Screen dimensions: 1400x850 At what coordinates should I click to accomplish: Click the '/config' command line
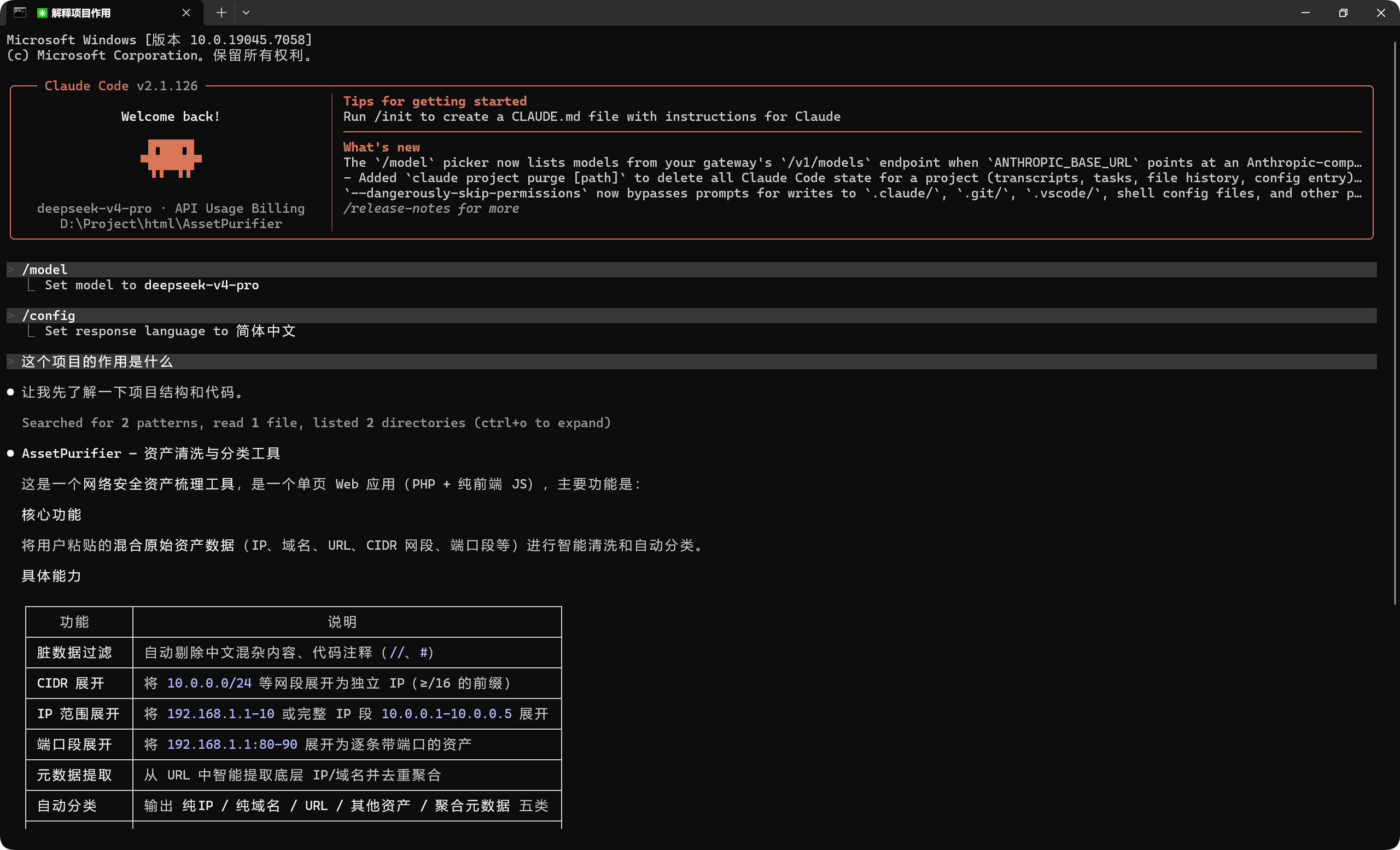pos(691,316)
